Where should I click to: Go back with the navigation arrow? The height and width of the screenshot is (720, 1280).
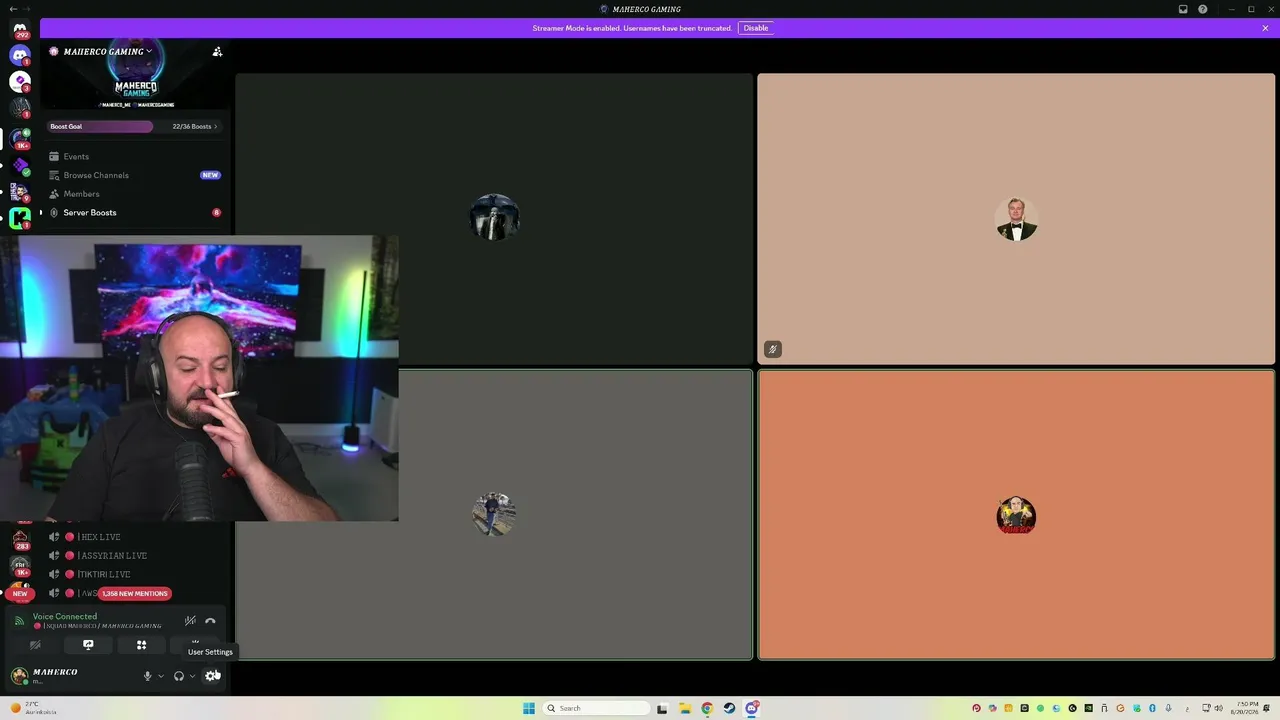coord(12,9)
